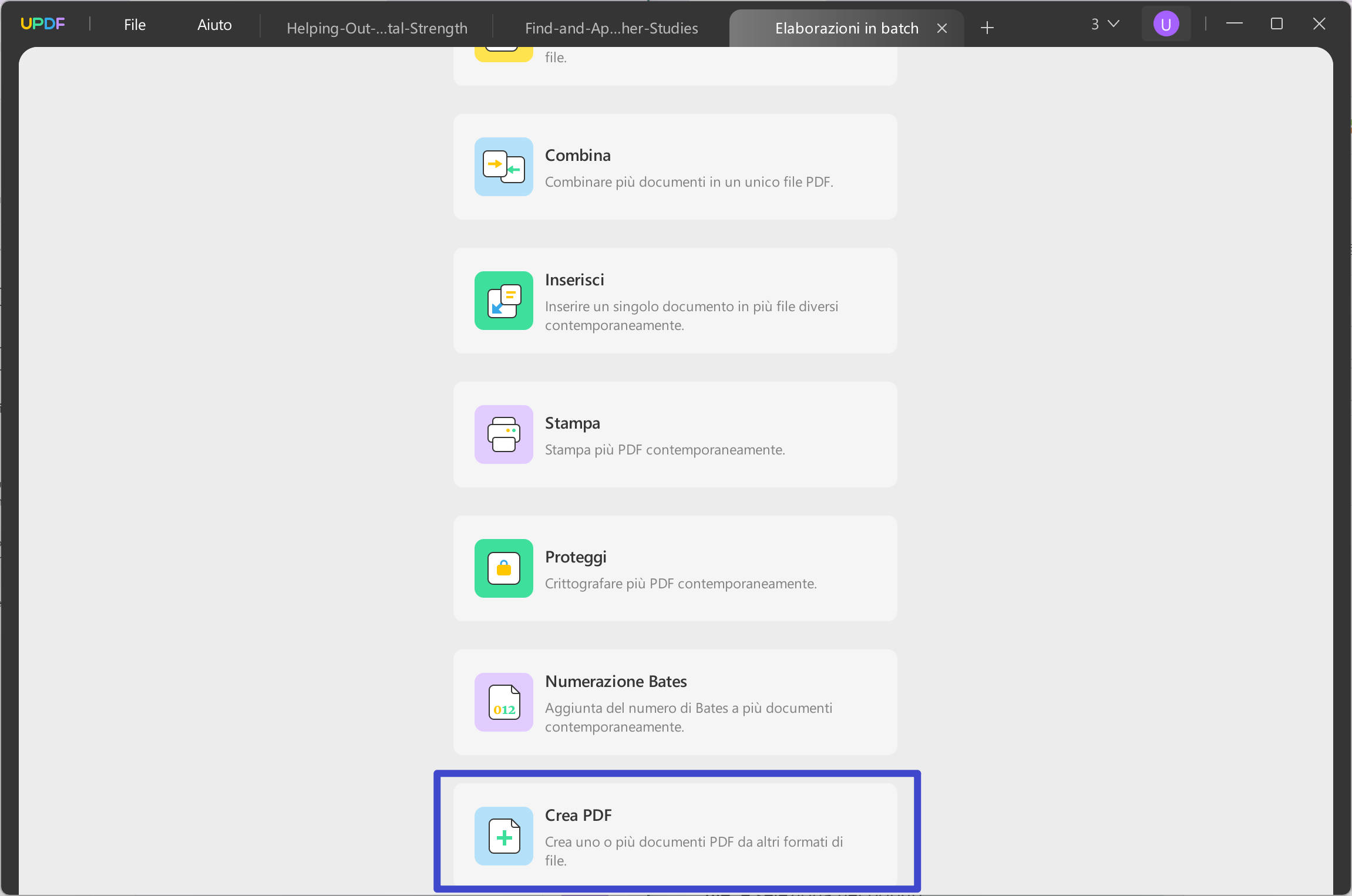1352x896 pixels.
Task: Click the Combina merge documents icon
Action: click(x=503, y=167)
